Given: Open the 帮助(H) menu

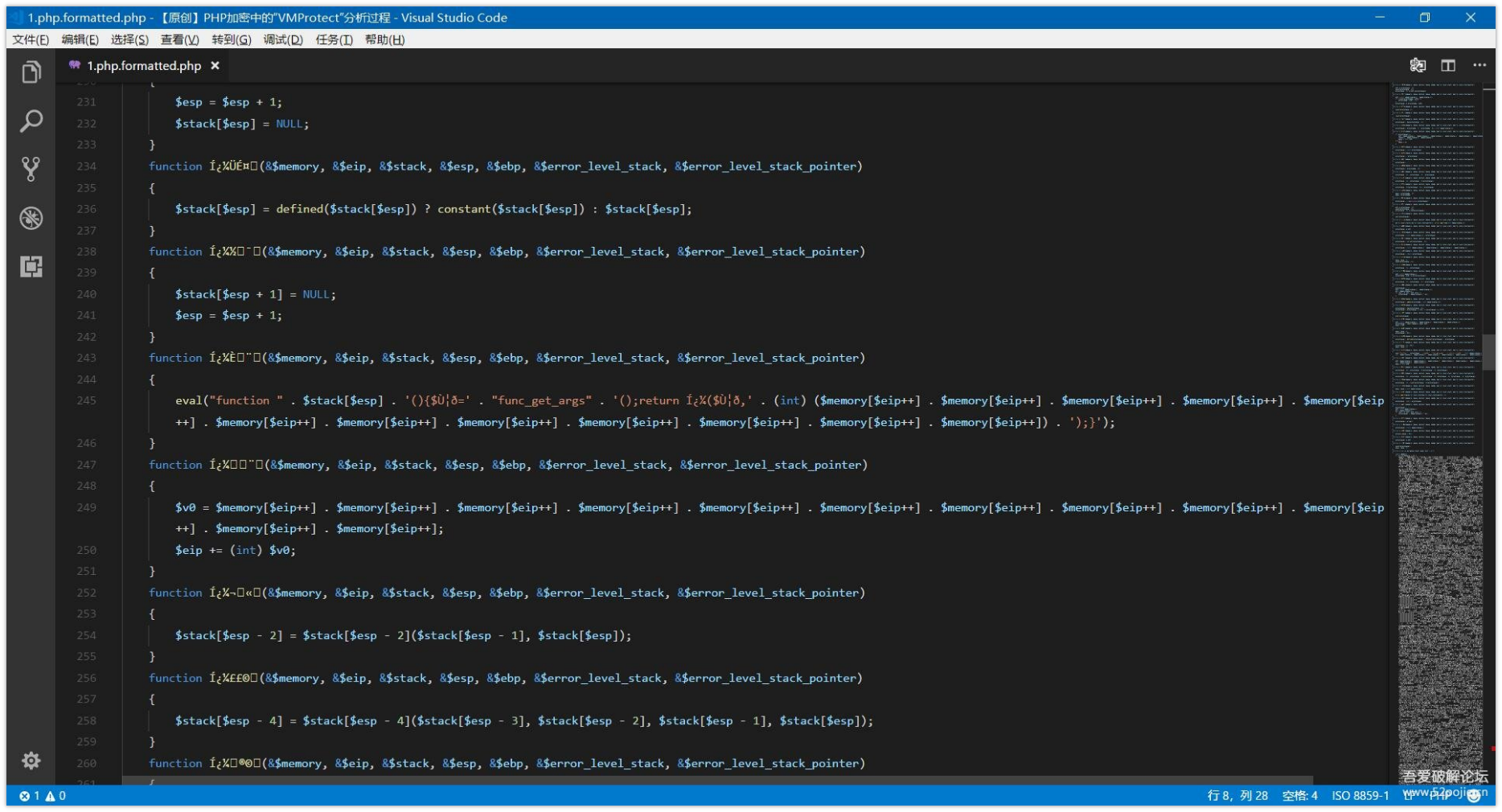Looking at the screenshot, I should coord(384,39).
